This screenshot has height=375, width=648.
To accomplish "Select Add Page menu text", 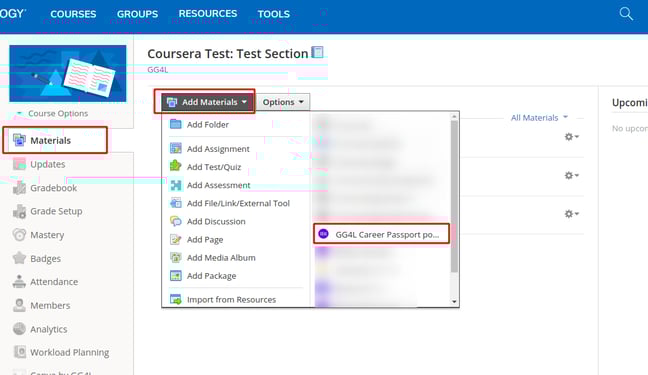I will 205,239.
